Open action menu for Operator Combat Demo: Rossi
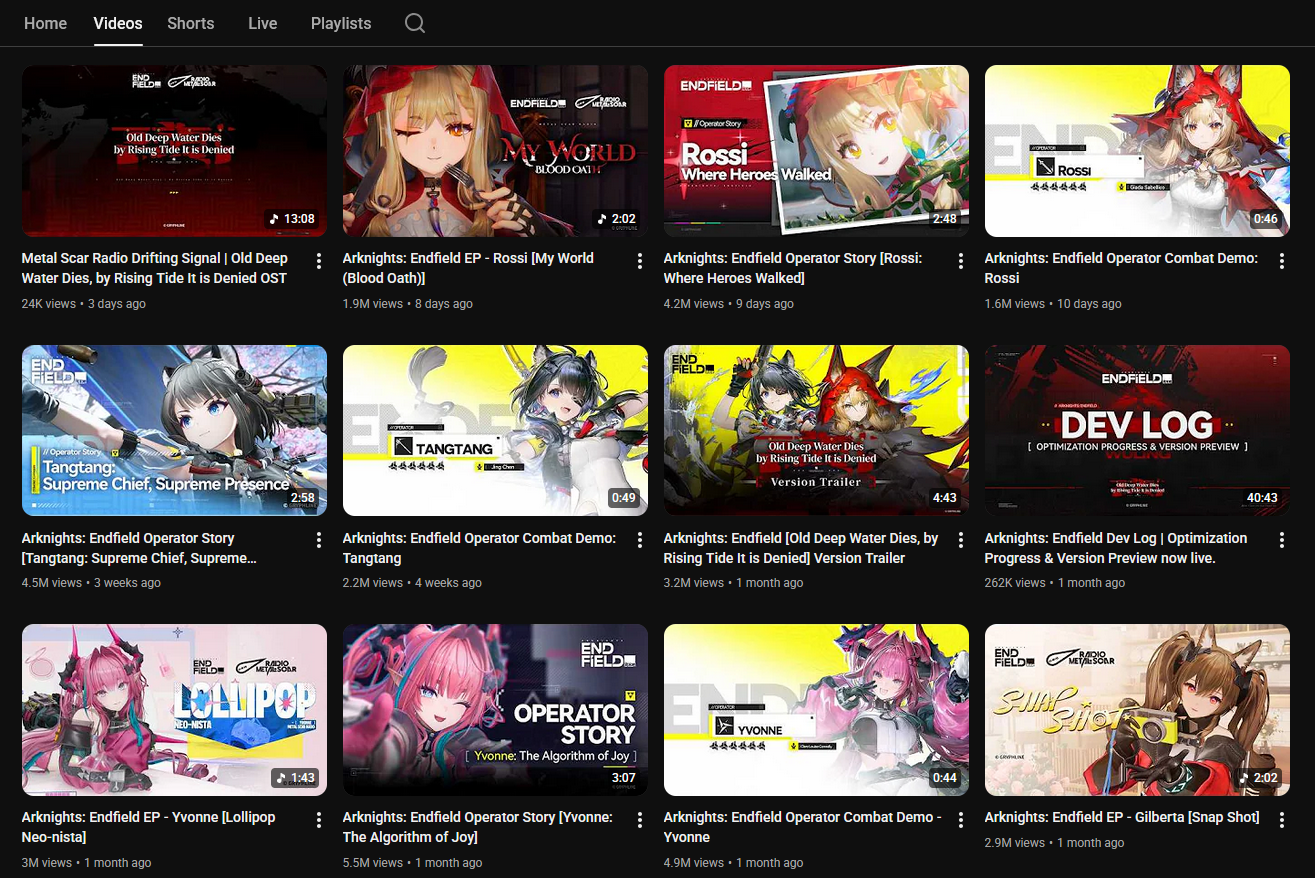The image size is (1315, 878). pos(1282,261)
